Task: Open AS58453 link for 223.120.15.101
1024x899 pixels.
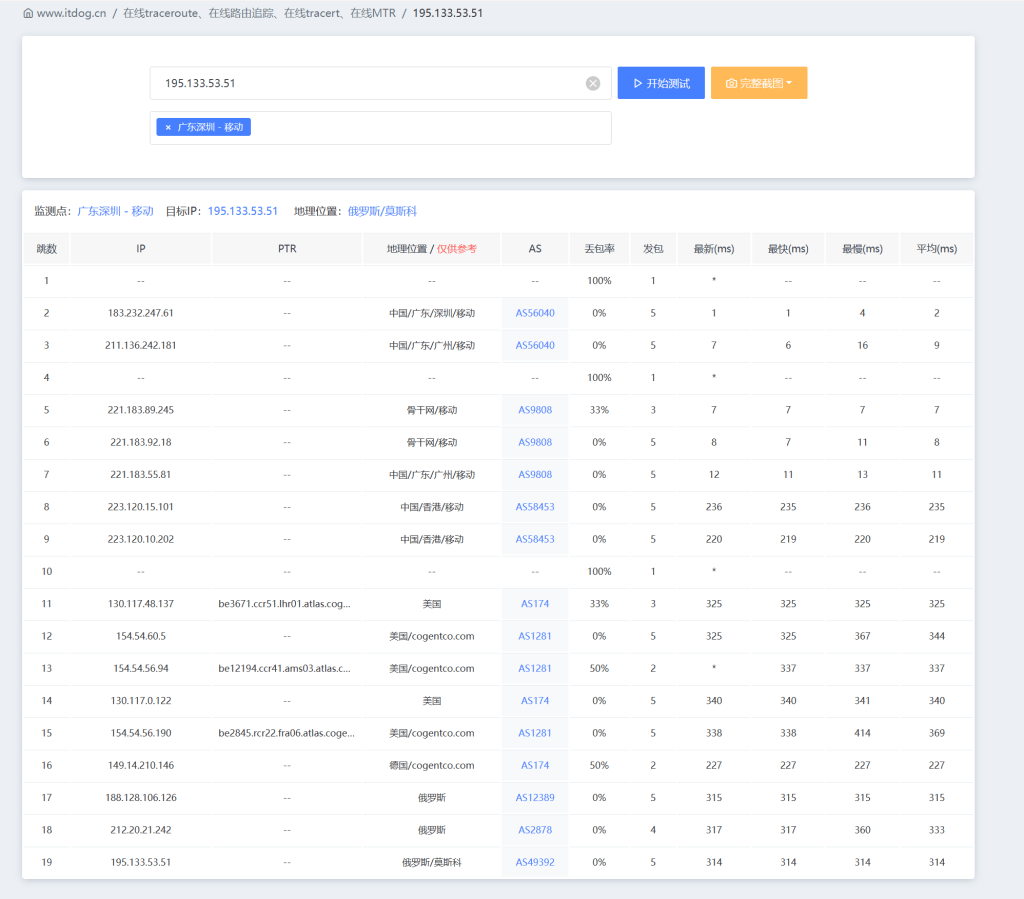Action: (535, 507)
